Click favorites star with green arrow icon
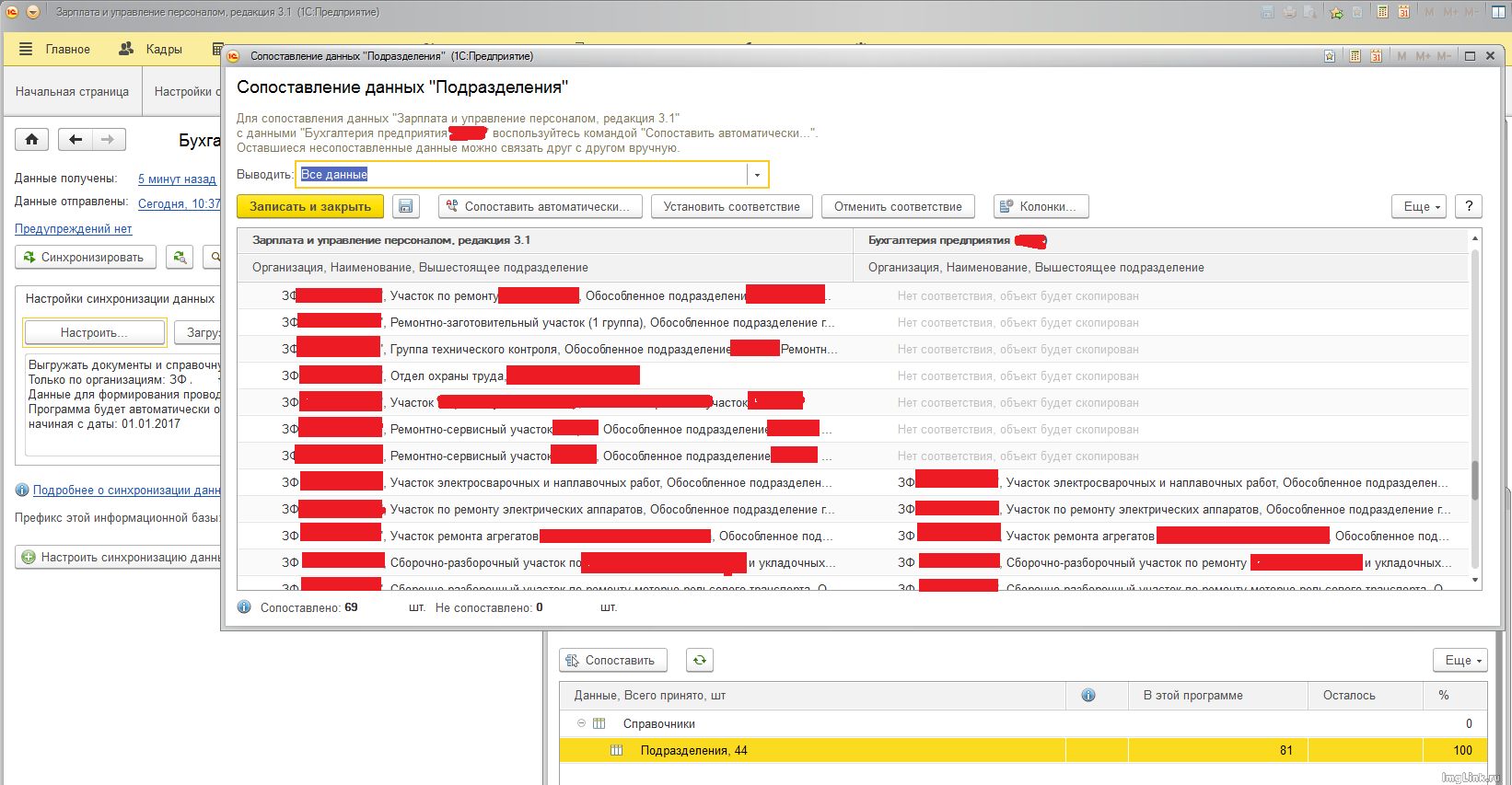The height and width of the screenshot is (785, 1512). (x=1336, y=12)
